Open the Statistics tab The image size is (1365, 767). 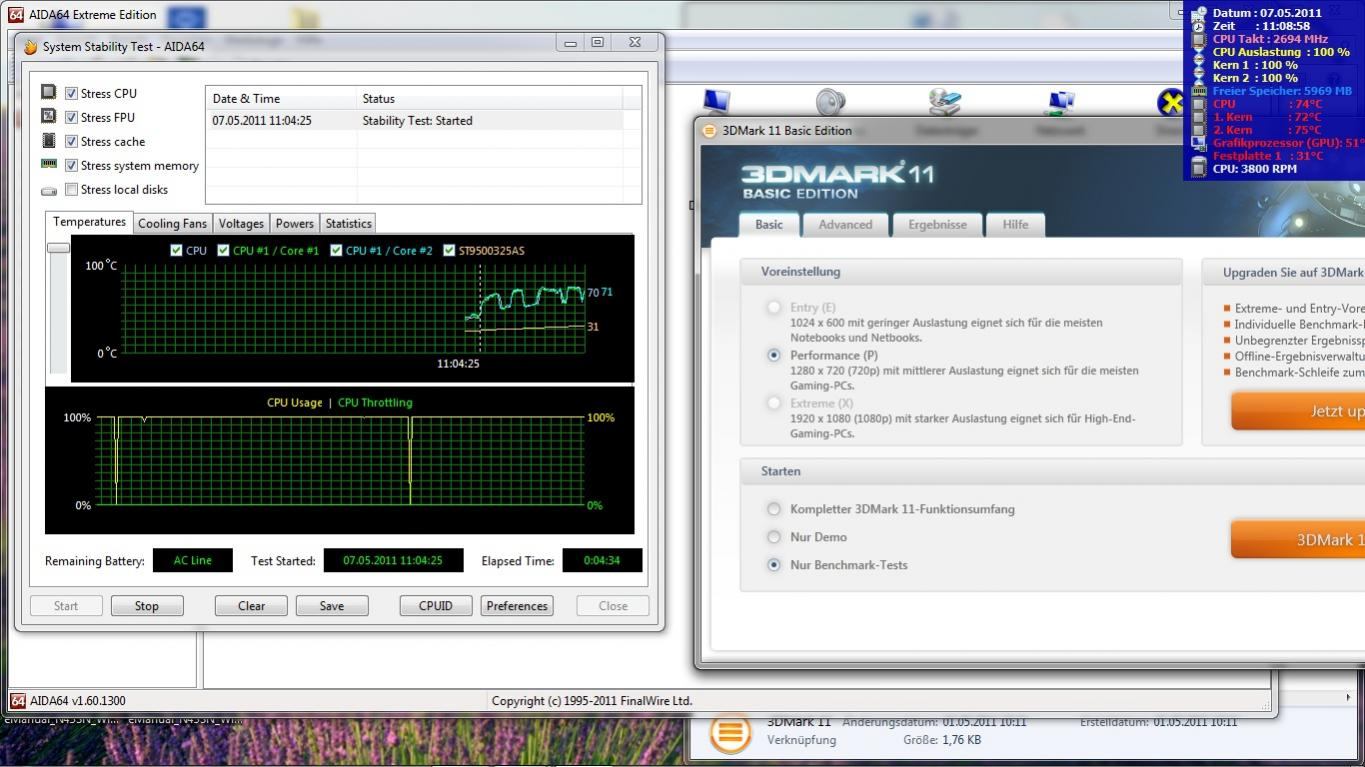(349, 224)
